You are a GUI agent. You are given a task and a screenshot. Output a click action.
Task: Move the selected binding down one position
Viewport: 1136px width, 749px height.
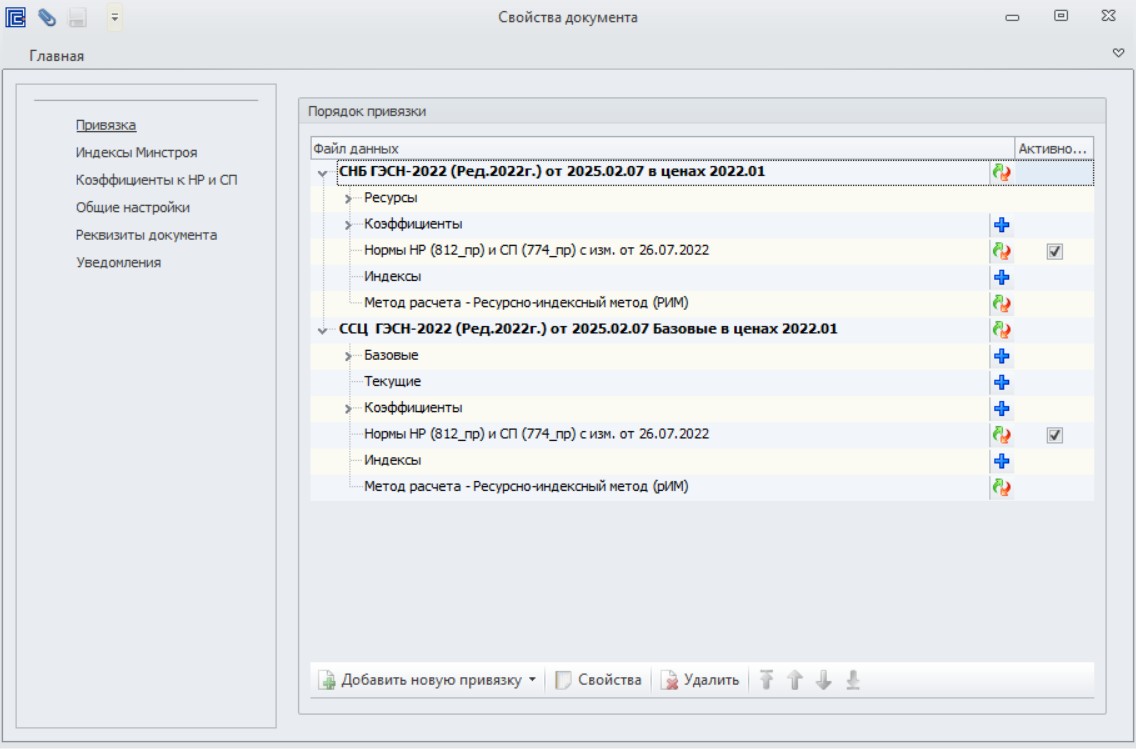[x=823, y=679]
